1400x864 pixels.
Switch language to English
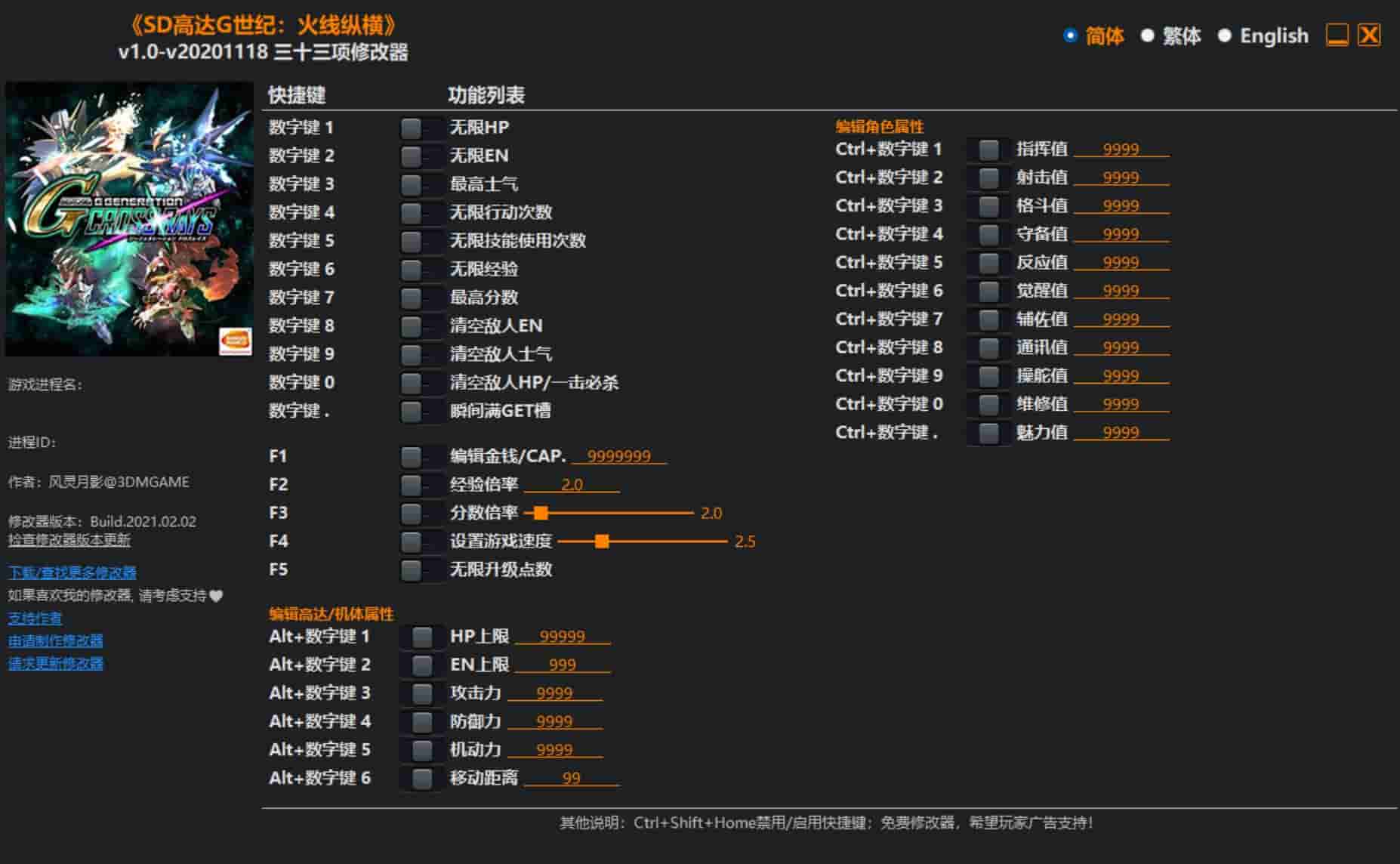[1226, 35]
